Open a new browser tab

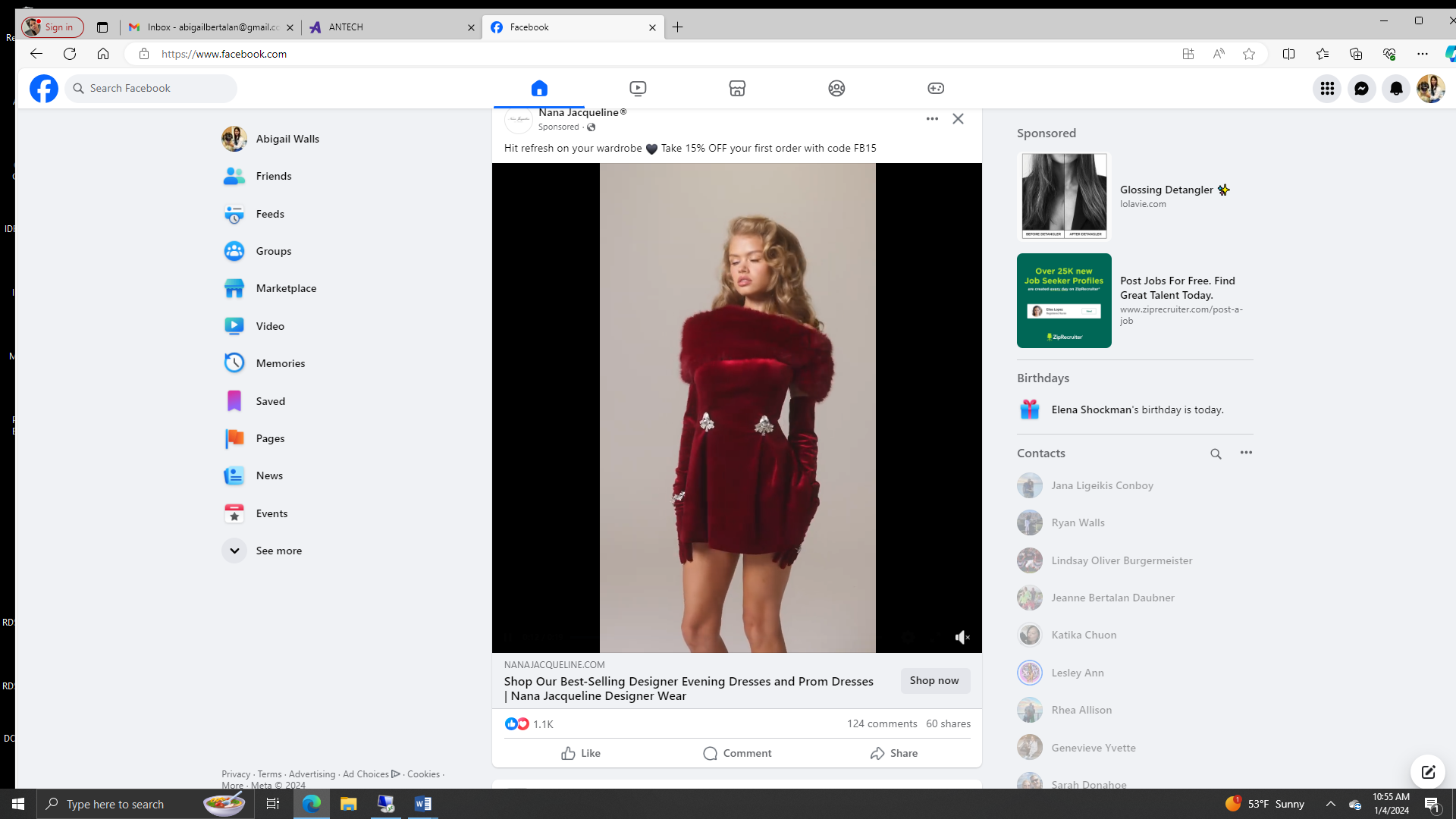coord(678,27)
